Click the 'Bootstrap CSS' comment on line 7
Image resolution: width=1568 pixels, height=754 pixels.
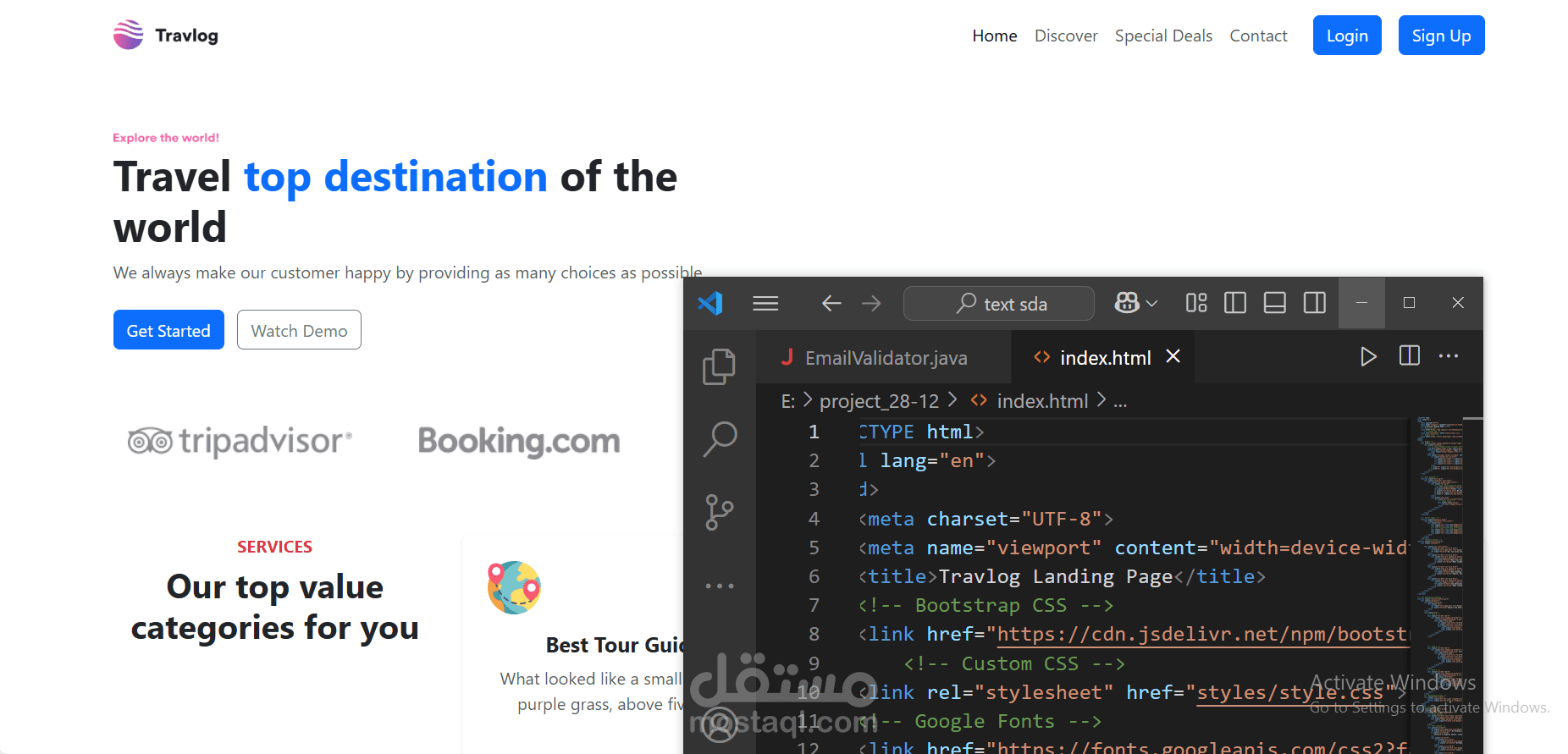click(986, 605)
